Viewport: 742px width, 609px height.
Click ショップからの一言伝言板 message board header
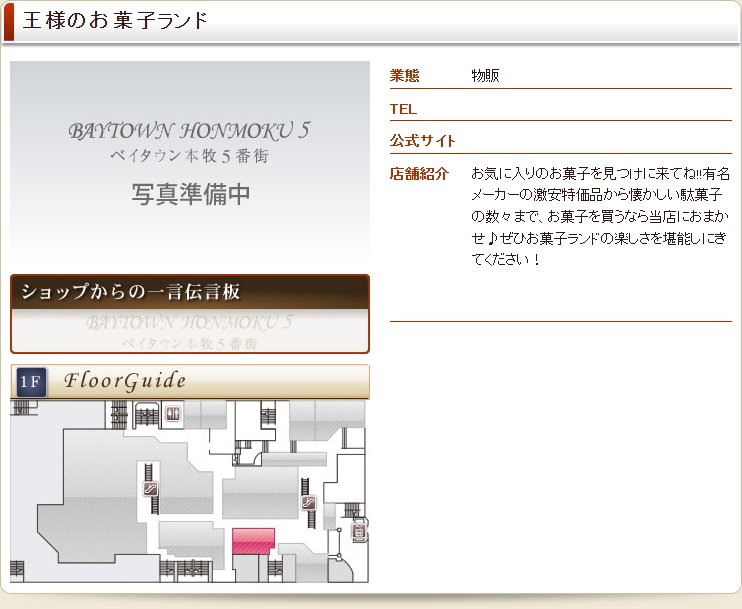click(190, 292)
